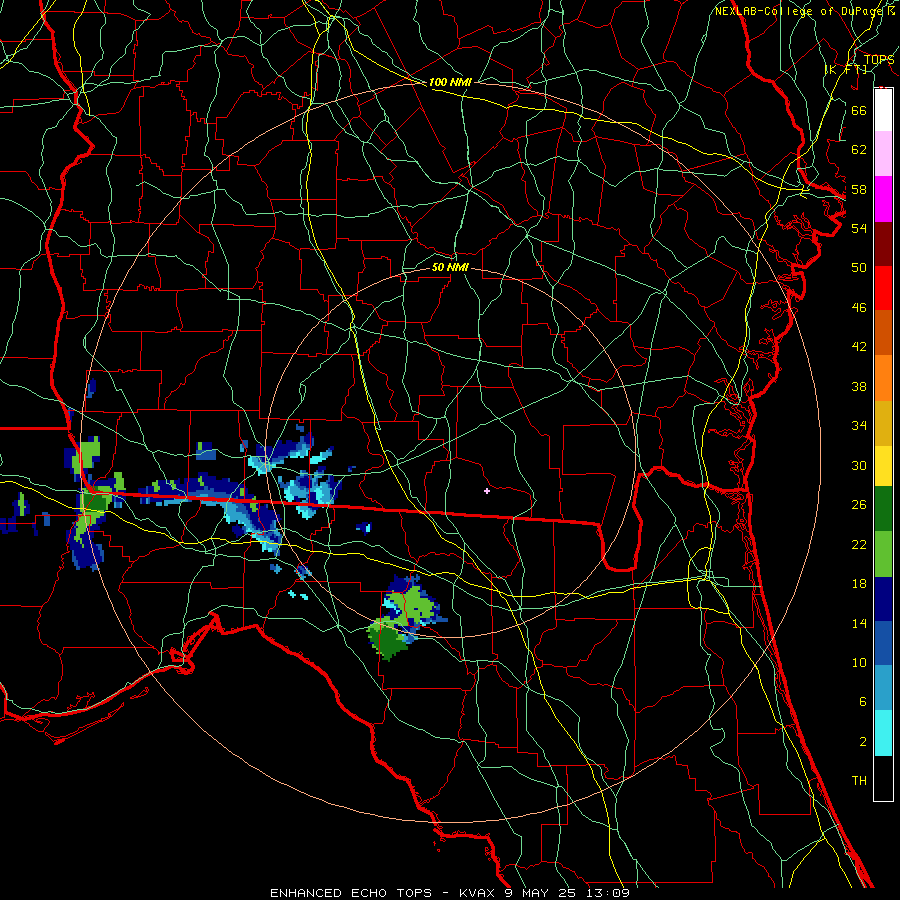Click the legend value "22"
900x900 pixels.
click(x=859, y=545)
